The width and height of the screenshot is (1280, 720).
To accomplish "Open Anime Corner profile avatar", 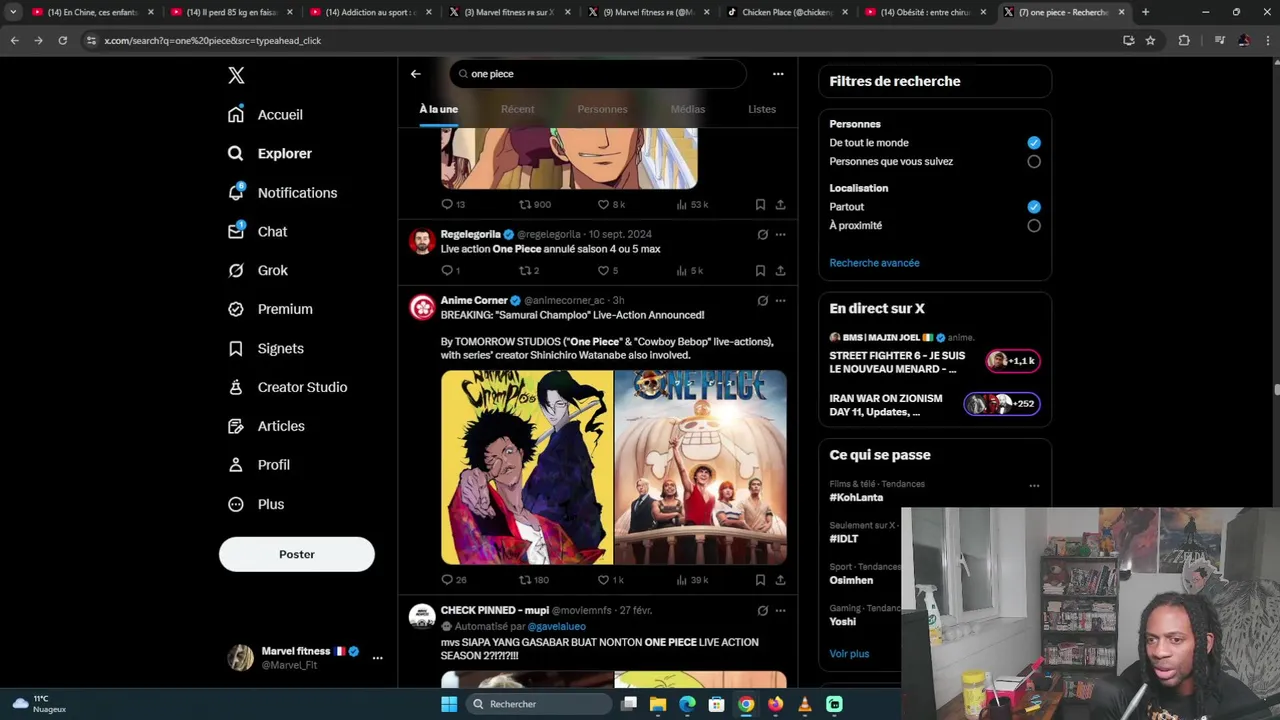I will tap(423, 307).
